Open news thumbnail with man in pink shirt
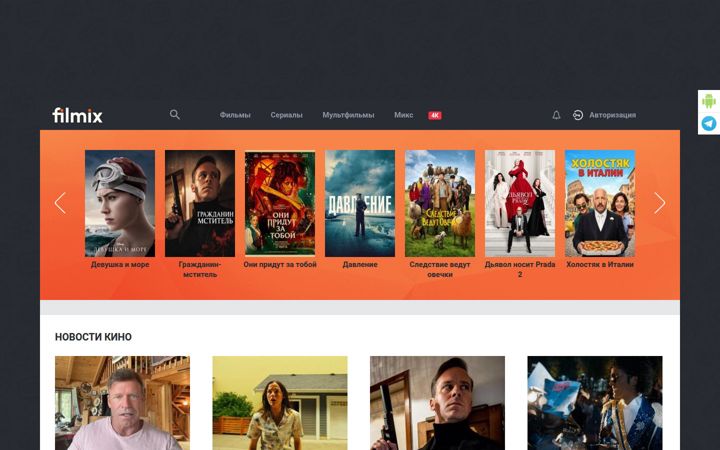 [122, 403]
